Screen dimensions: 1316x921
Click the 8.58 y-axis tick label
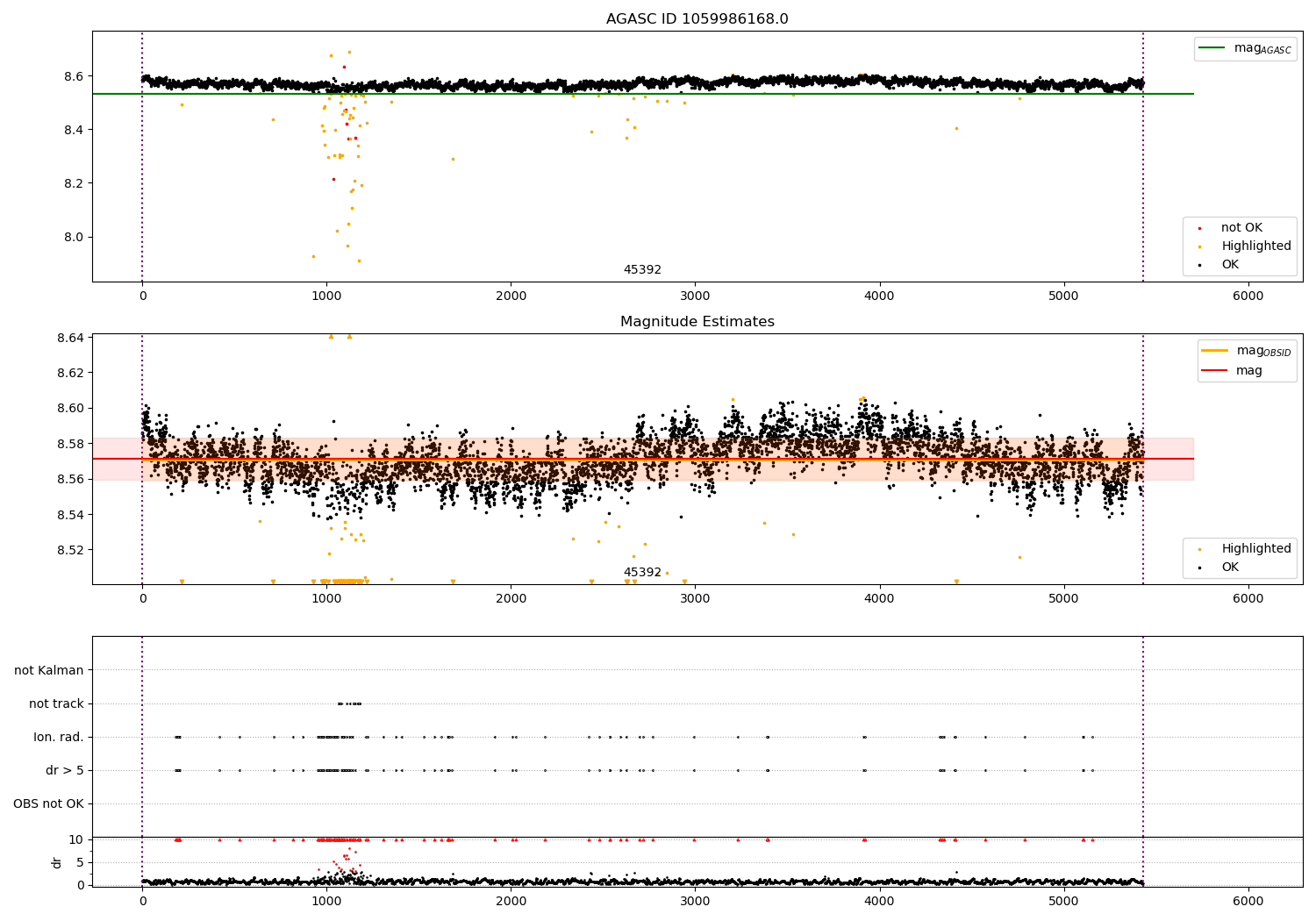click(69, 444)
